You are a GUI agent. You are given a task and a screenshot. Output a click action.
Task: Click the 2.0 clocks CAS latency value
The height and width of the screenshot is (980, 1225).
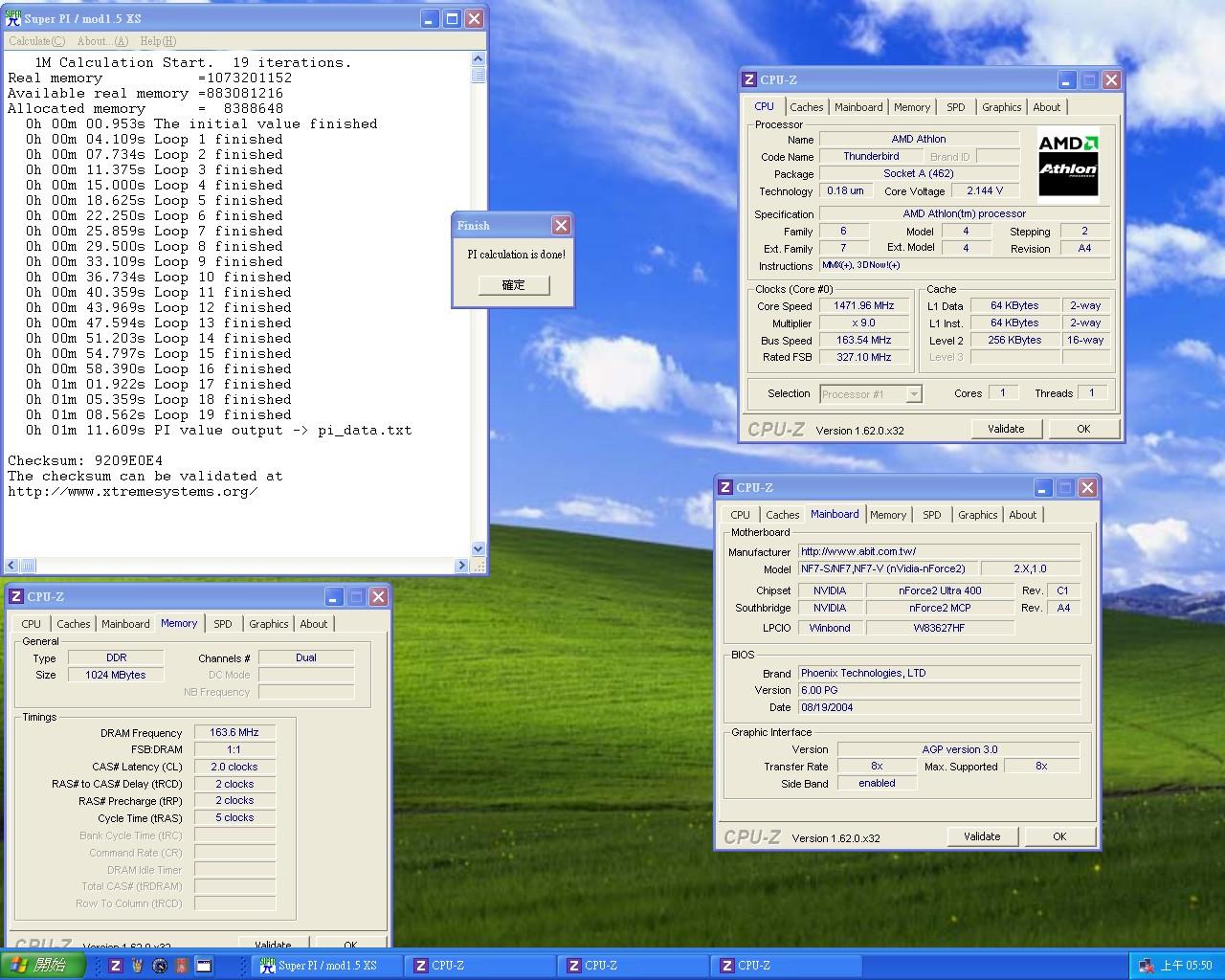(x=234, y=767)
